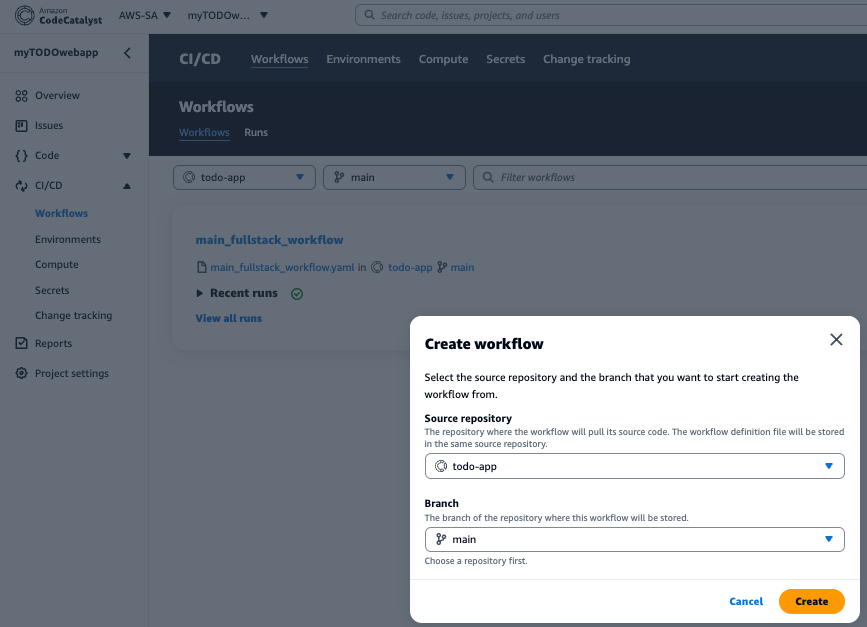Click the Overview grid icon
Viewport: 867px width, 627px height.
pyautogui.click(x=21, y=96)
